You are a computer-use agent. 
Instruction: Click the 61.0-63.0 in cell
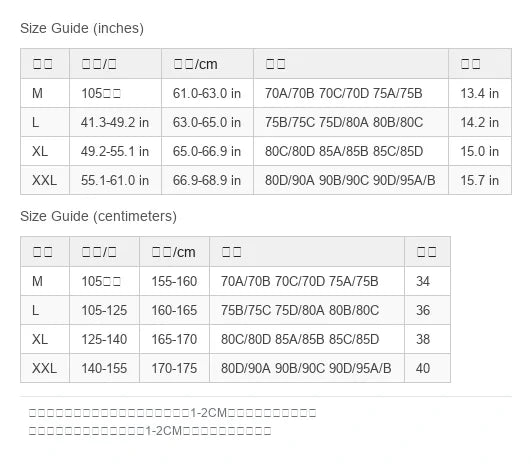click(x=207, y=93)
